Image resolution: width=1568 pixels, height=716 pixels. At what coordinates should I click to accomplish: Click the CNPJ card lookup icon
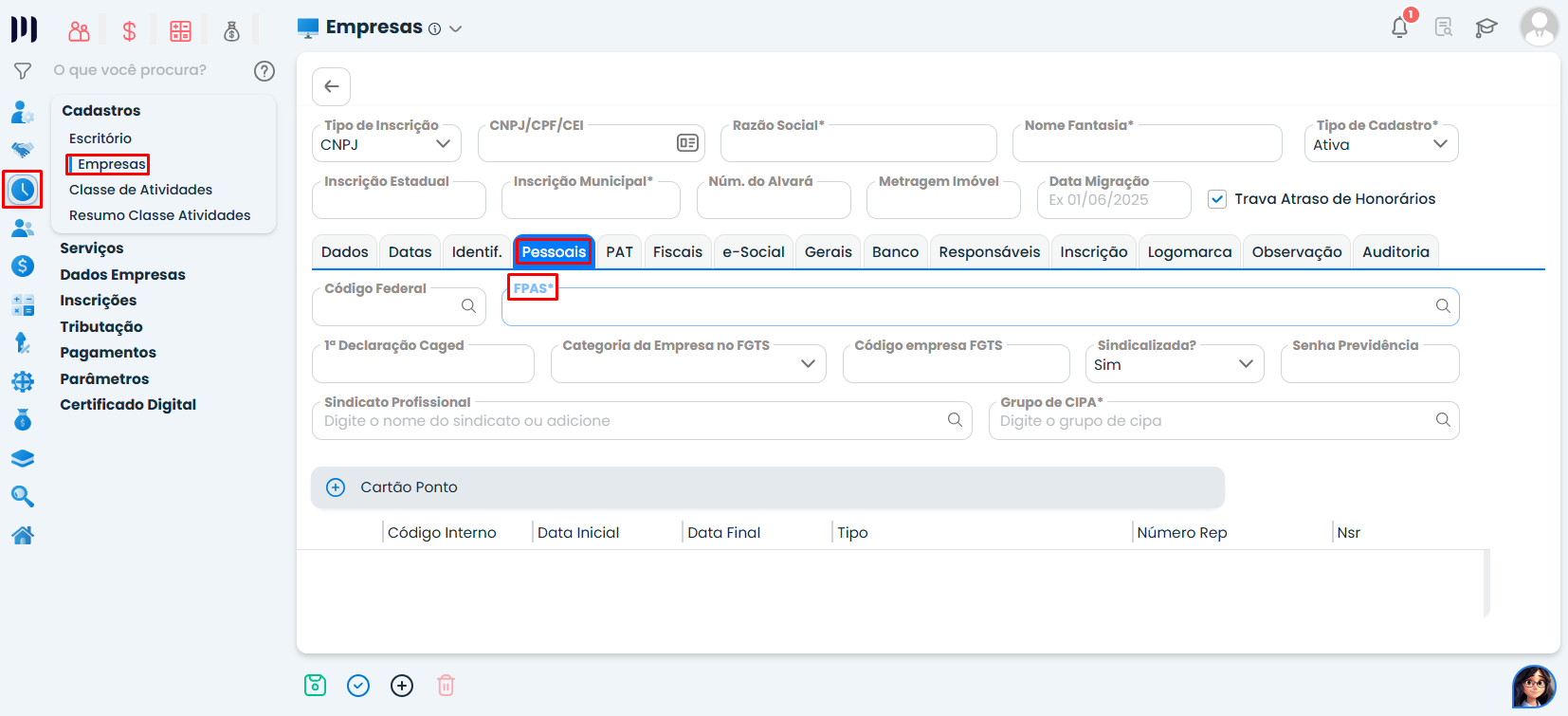coord(687,143)
